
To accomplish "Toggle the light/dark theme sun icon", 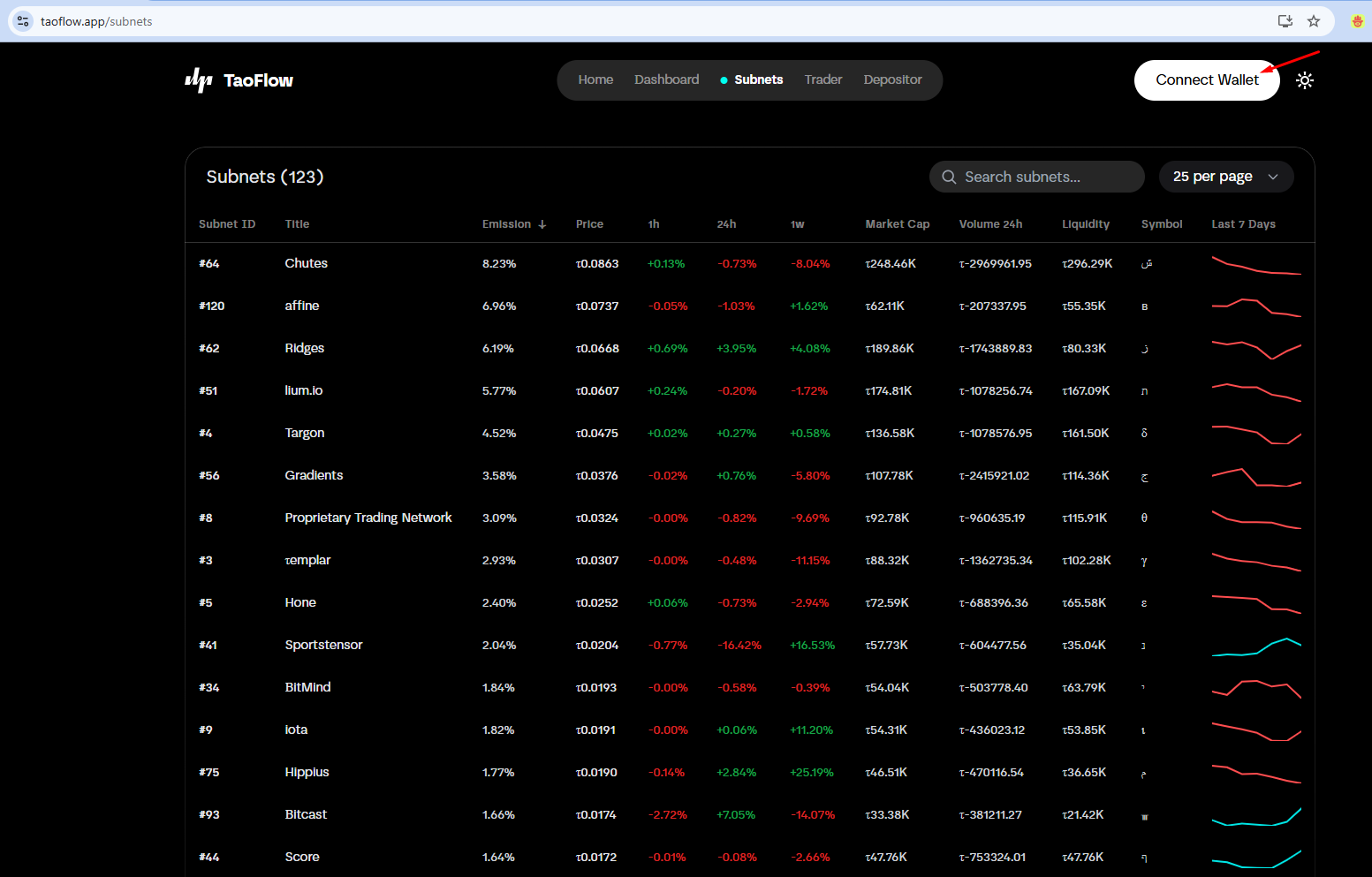I will click(1304, 80).
